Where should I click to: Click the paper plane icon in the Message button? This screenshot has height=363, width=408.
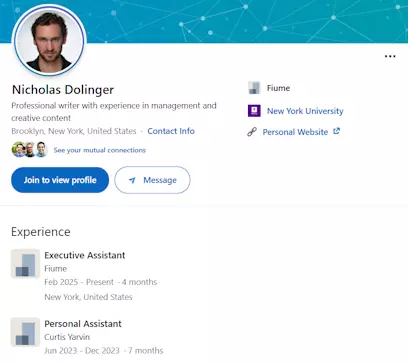point(132,180)
